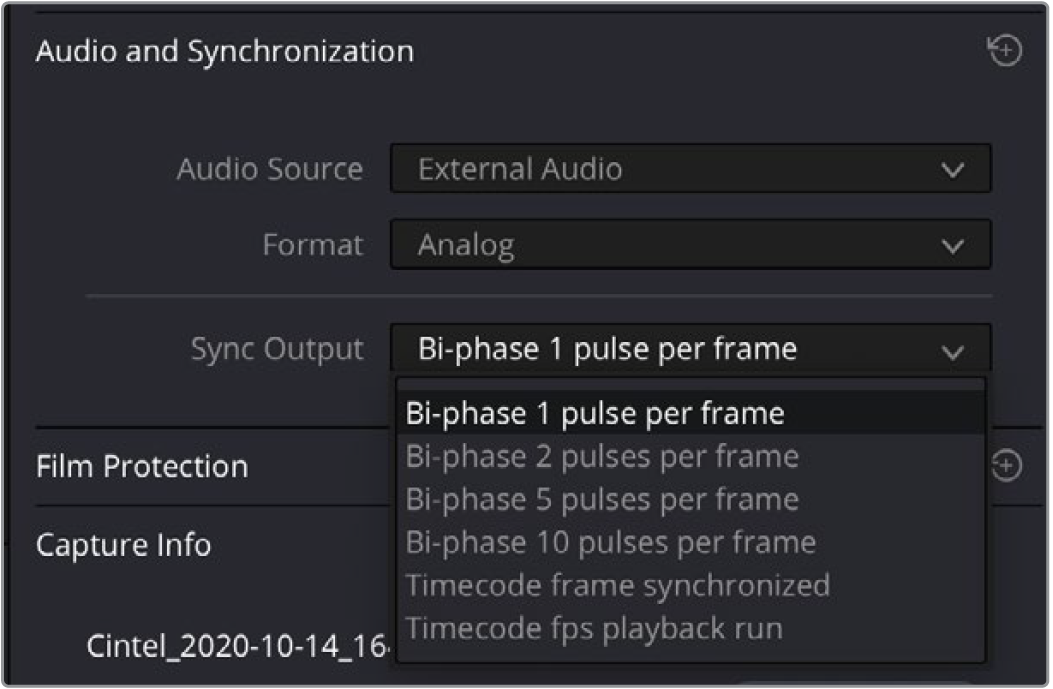The height and width of the screenshot is (689, 1053).
Task: Select Timecode fps playback run option
Action: point(690,628)
